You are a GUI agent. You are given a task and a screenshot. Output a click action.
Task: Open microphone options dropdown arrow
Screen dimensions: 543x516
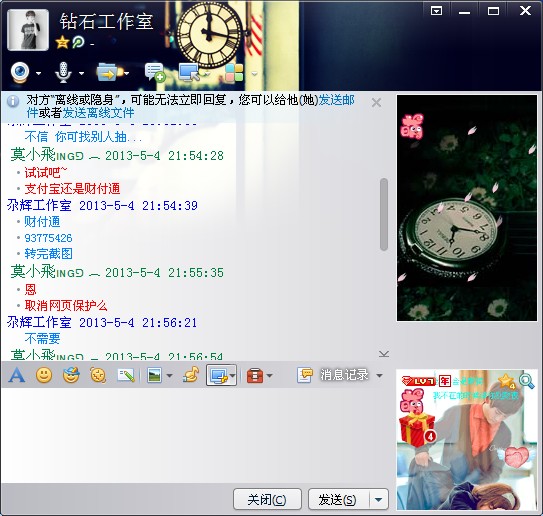point(81,73)
